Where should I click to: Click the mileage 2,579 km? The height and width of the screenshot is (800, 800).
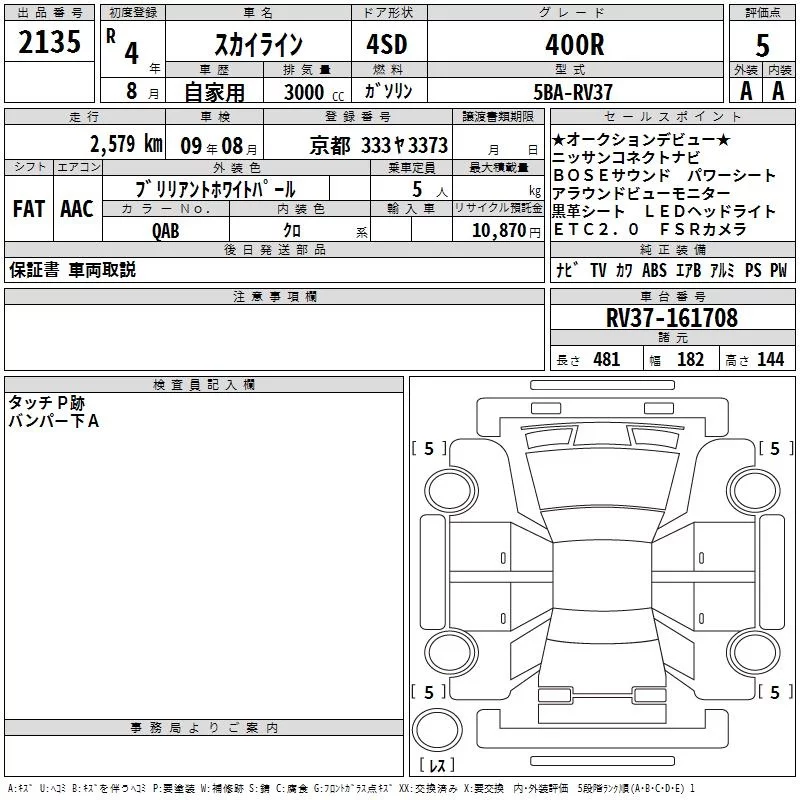click(x=127, y=144)
